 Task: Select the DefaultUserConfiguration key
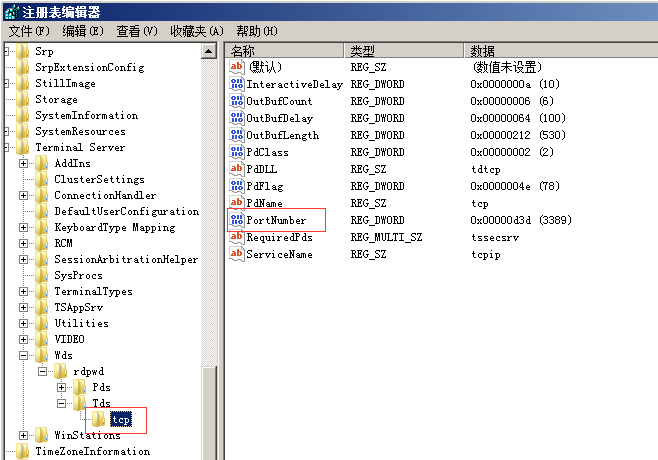click(x=127, y=211)
